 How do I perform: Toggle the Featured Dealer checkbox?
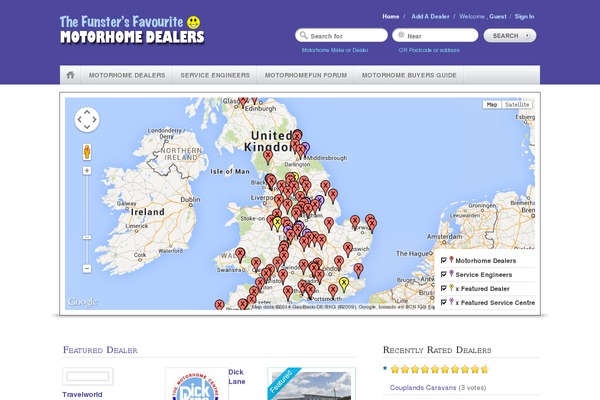[x=443, y=288]
